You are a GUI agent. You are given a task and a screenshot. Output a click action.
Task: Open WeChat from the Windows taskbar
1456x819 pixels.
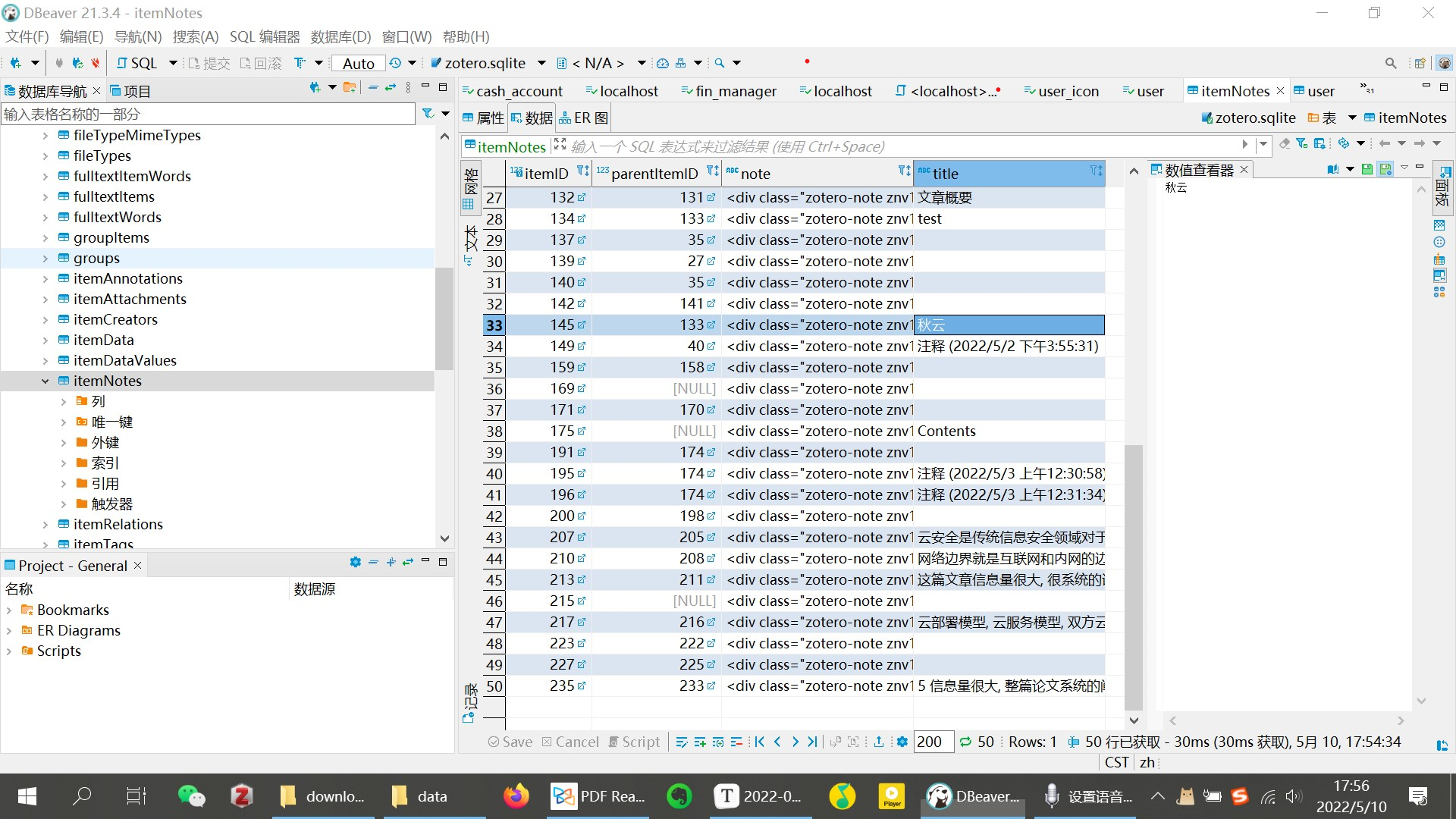(191, 795)
